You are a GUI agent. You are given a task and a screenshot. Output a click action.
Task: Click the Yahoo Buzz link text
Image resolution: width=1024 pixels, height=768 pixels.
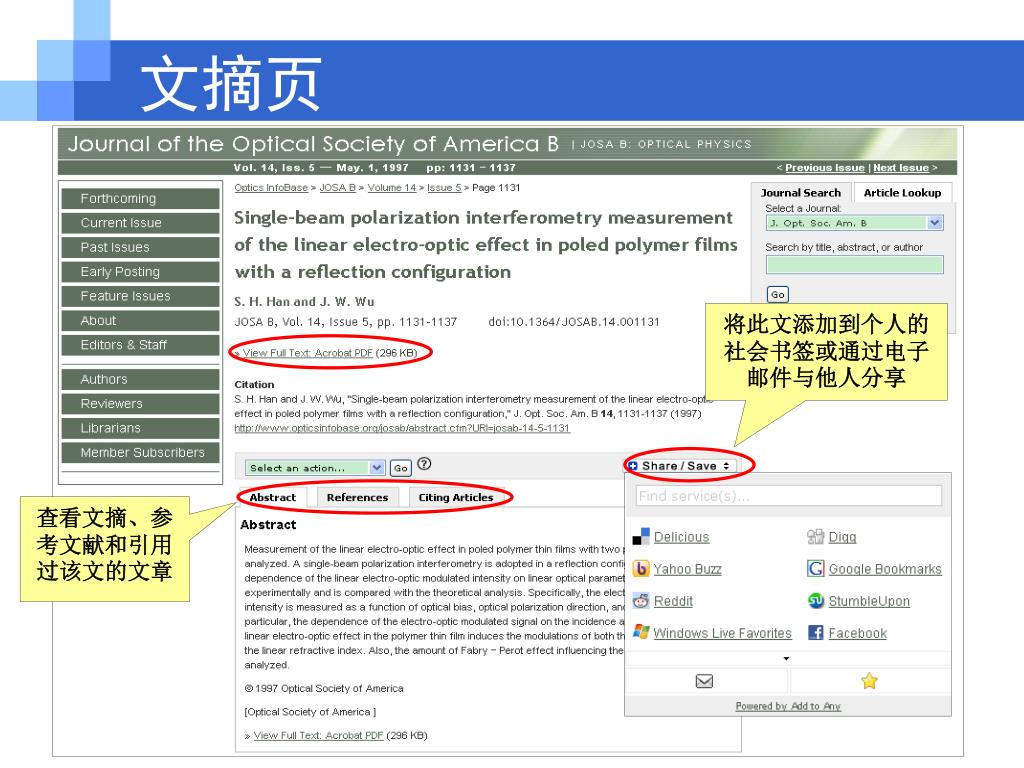pos(688,569)
